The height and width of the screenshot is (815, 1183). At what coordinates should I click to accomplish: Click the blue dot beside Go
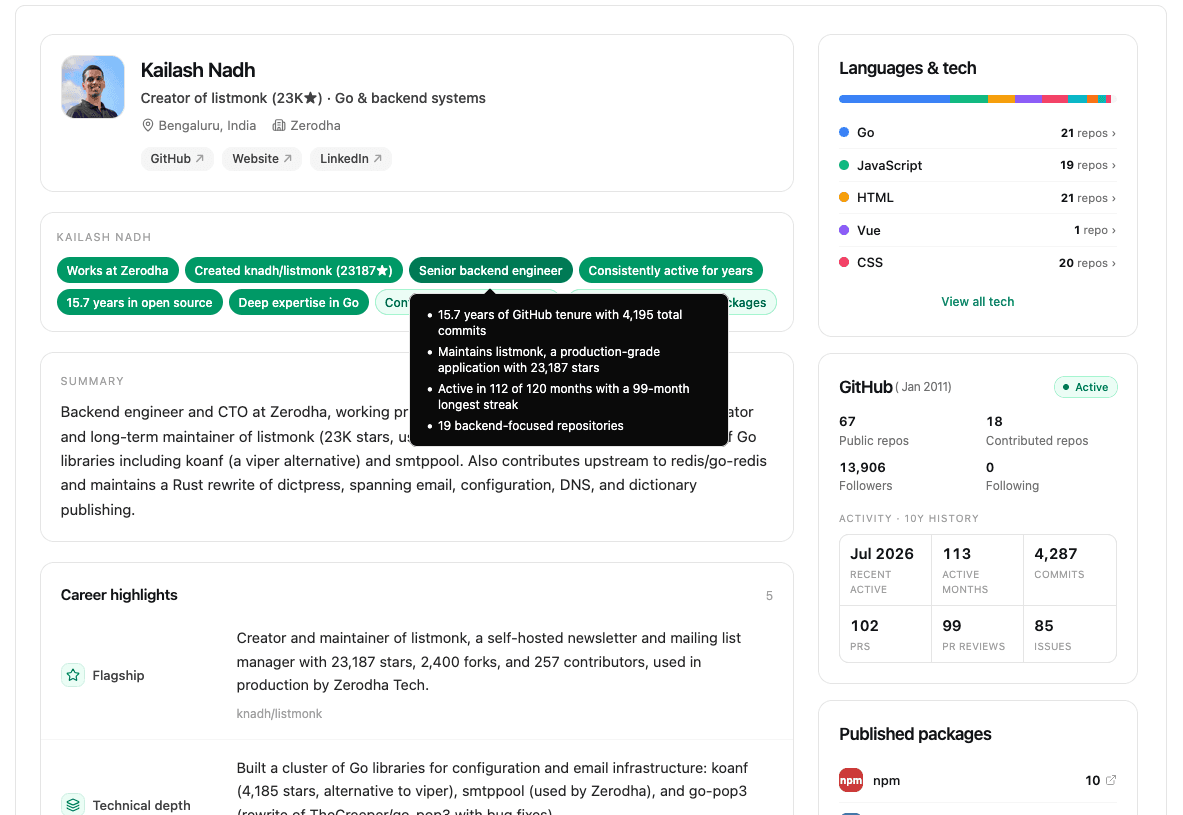(x=844, y=132)
